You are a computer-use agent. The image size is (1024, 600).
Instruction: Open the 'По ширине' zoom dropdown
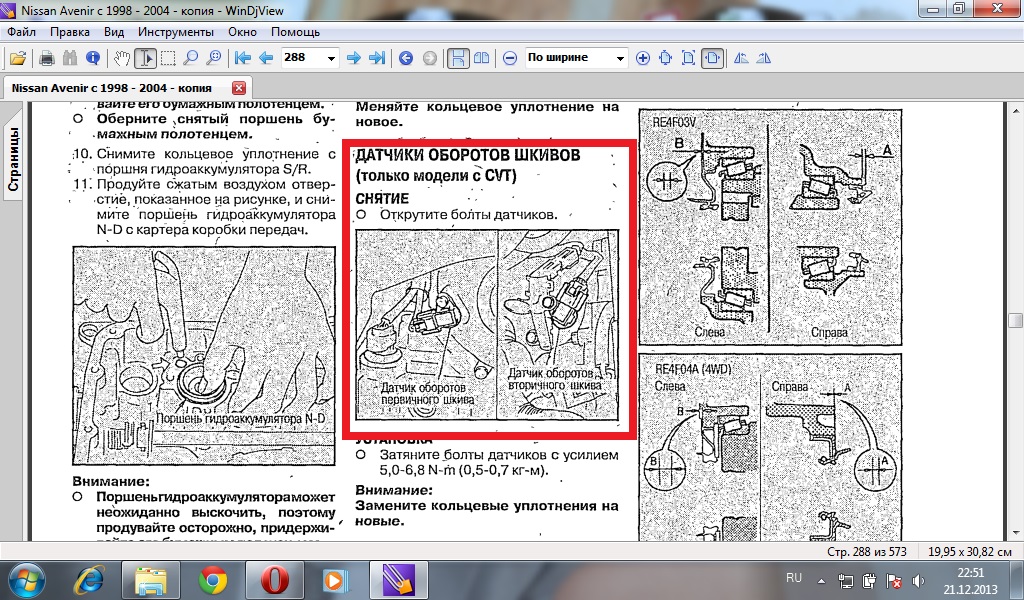tap(620, 58)
